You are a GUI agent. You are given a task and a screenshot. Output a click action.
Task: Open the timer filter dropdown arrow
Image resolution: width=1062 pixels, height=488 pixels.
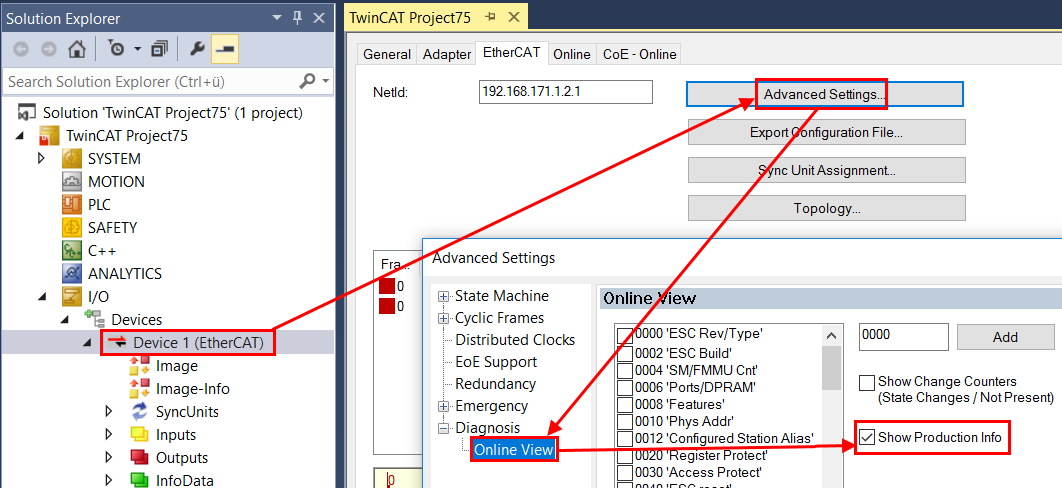point(137,49)
